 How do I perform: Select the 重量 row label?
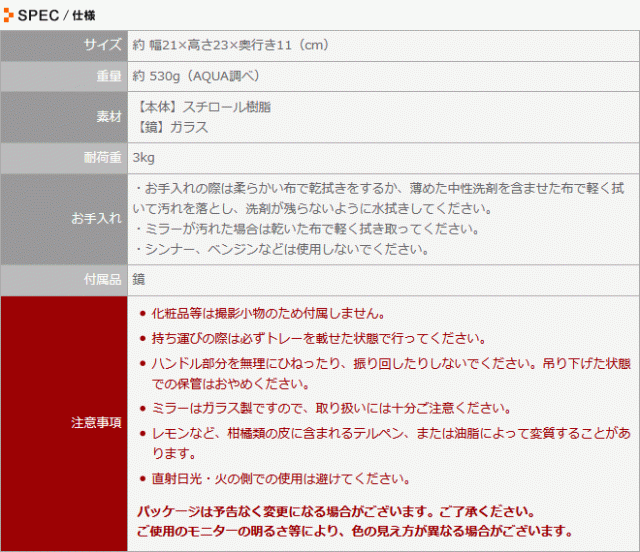coord(108,76)
